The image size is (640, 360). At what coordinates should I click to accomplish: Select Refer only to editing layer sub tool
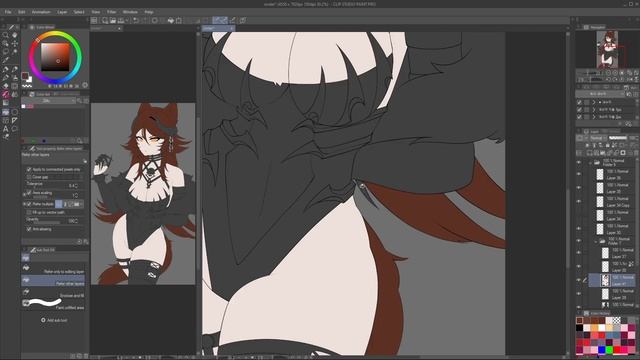(53, 269)
